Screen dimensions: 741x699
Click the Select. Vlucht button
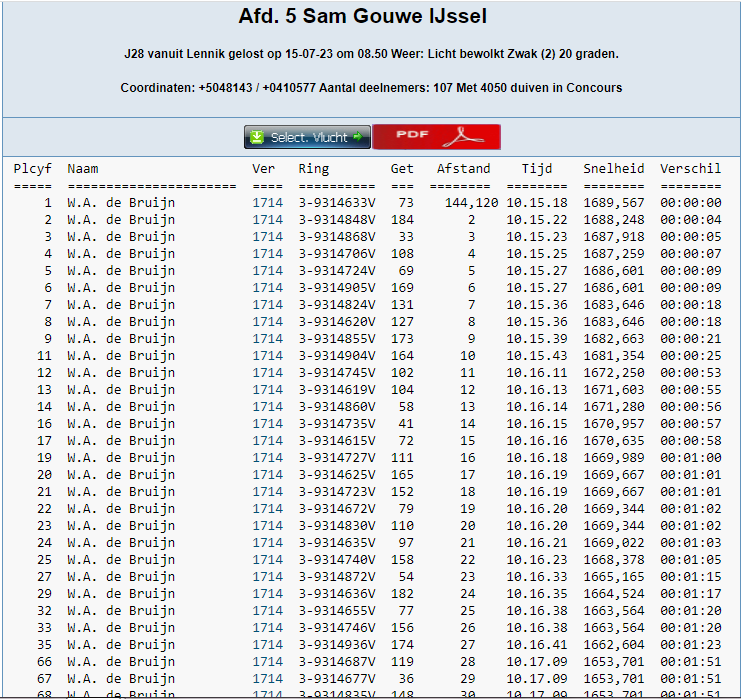(x=307, y=137)
